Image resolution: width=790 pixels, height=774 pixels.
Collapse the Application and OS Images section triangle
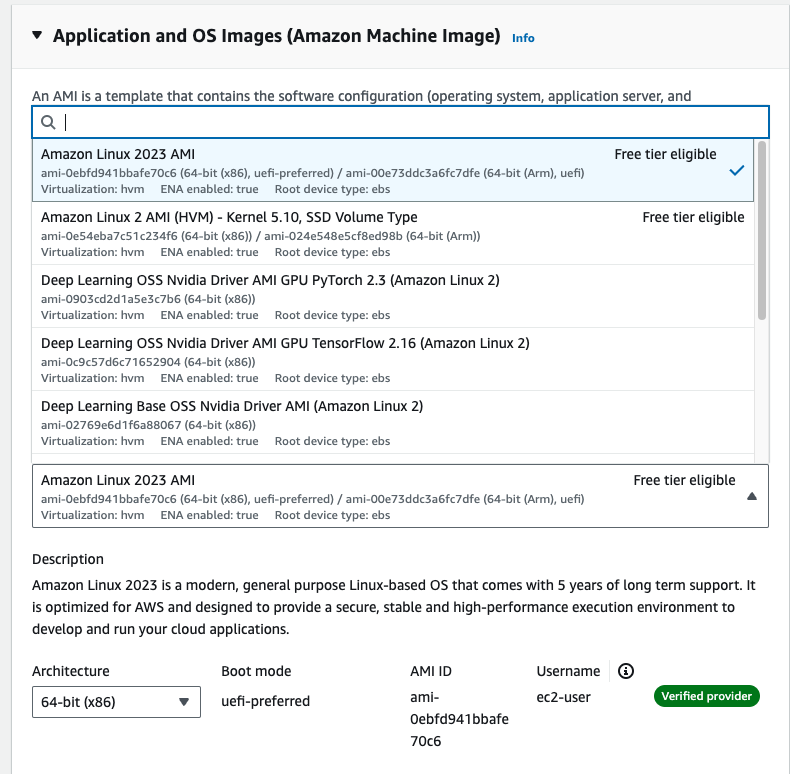(37, 35)
